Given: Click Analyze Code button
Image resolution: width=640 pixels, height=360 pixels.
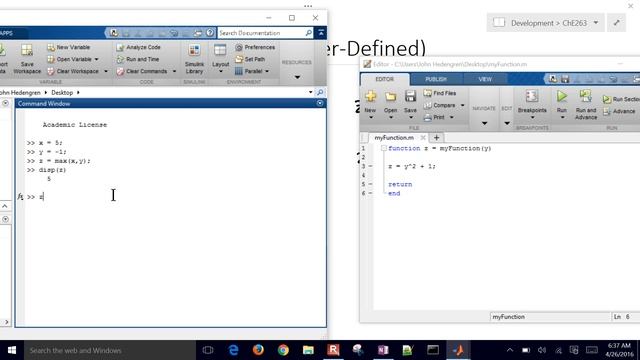Looking at the screenshot, I should click(x=138, y=47).
